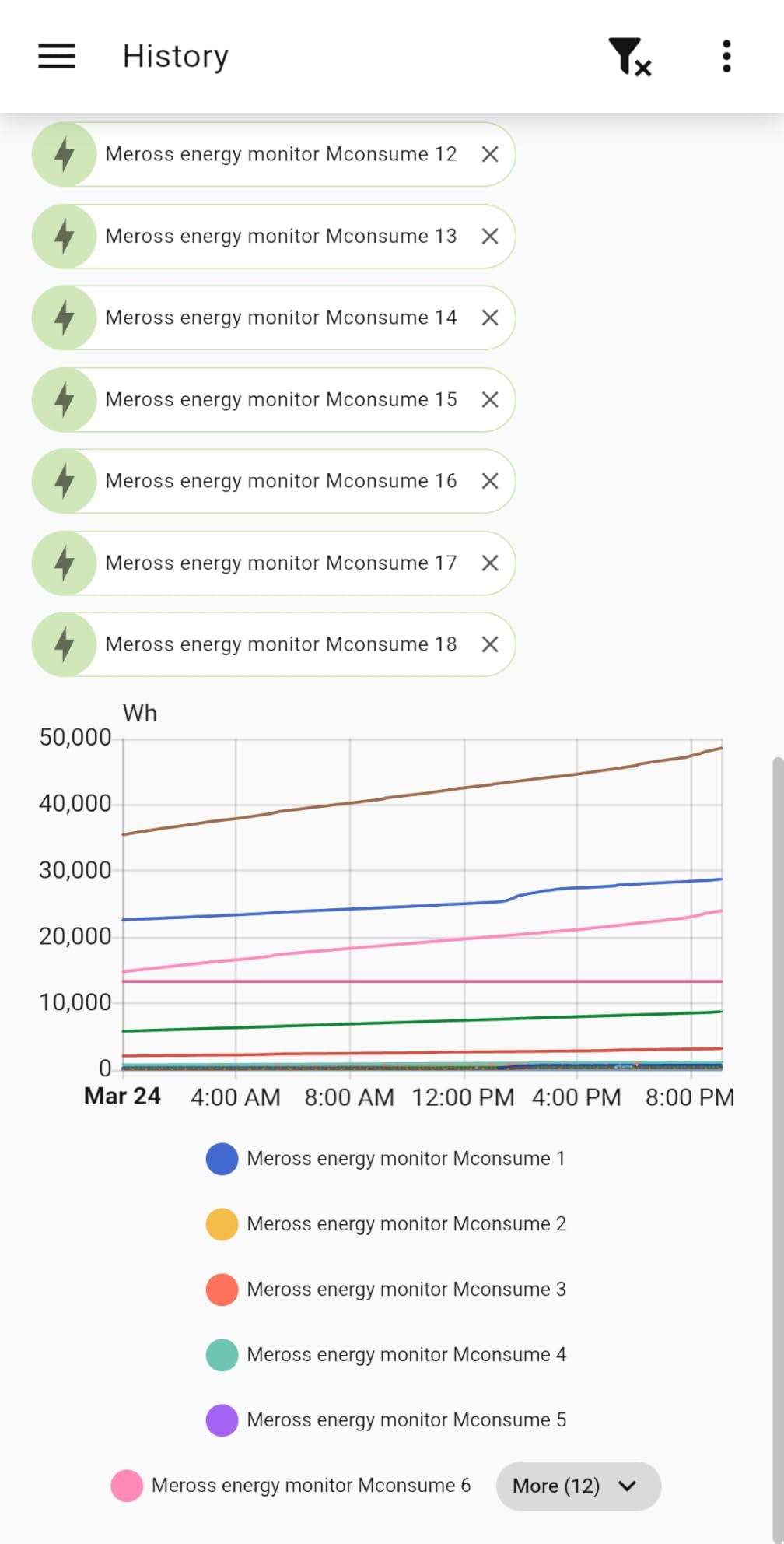This screenshot has height=1544, width=784.
Task: Click the vertical scrollbar thumb
Action: coord(778,1150)
